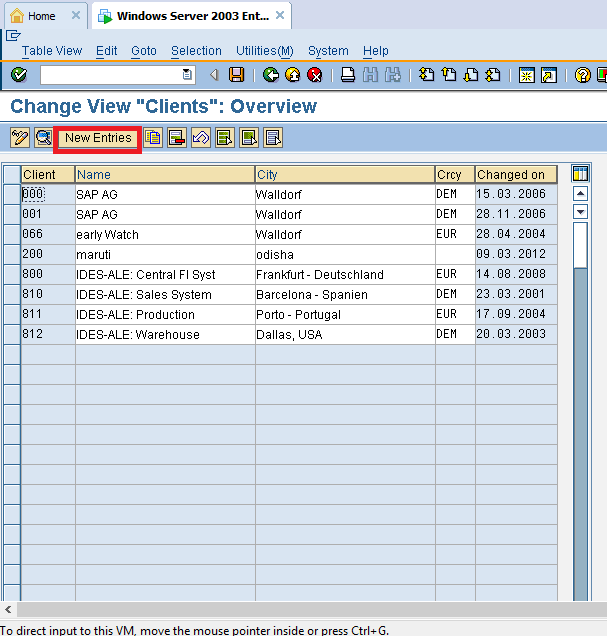The width and height of the screenshot is (607, 636).
Task: Select row for client 066 early Watch
Action: 11,234
